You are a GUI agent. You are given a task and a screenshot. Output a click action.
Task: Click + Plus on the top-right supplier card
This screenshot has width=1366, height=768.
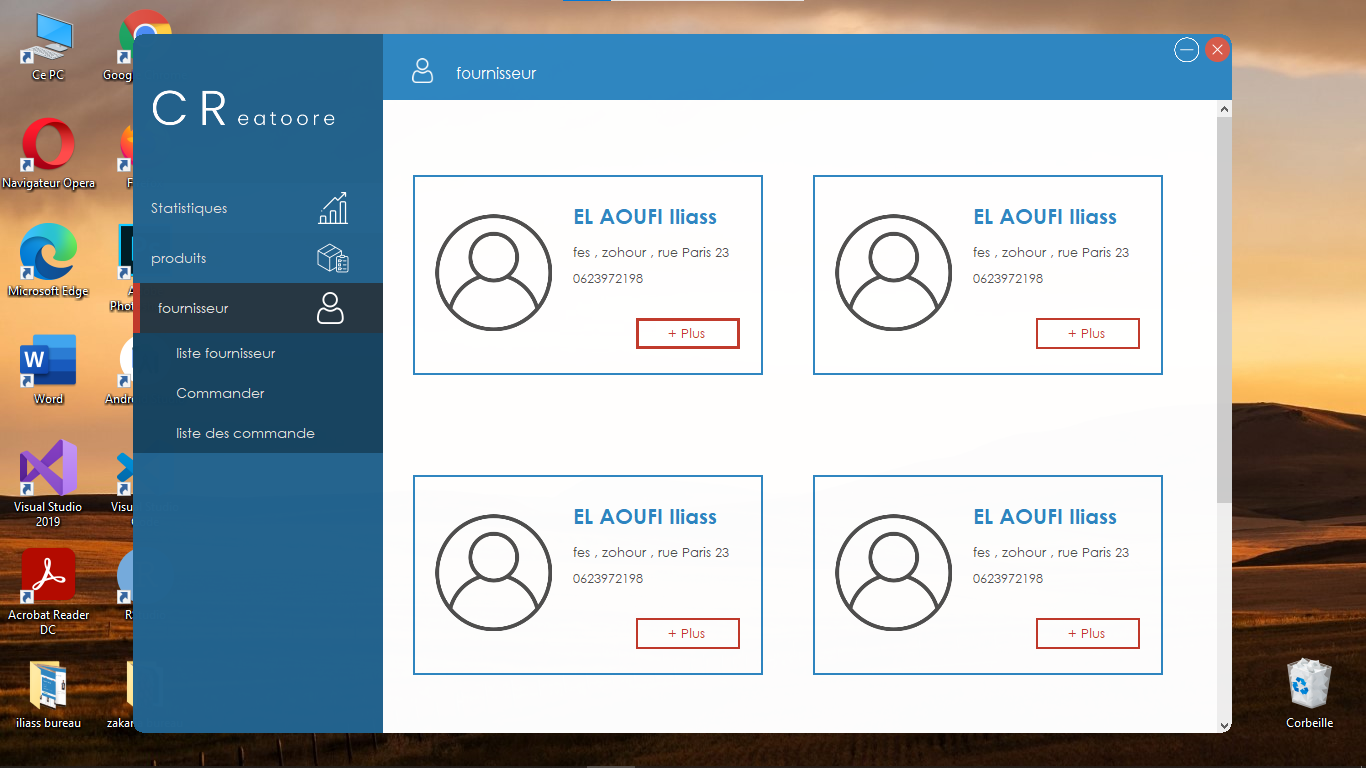coord(1088,333)
